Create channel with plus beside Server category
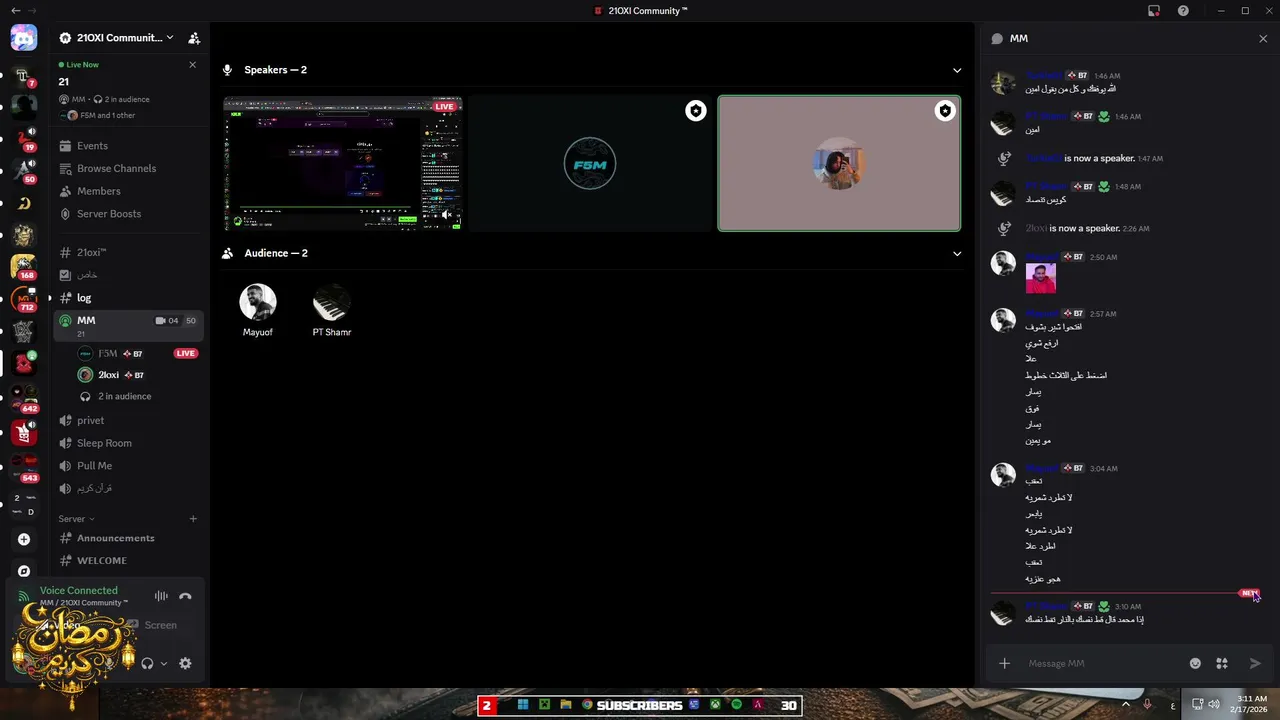This screenshot has width=1280, height=720. coord(193,519)
